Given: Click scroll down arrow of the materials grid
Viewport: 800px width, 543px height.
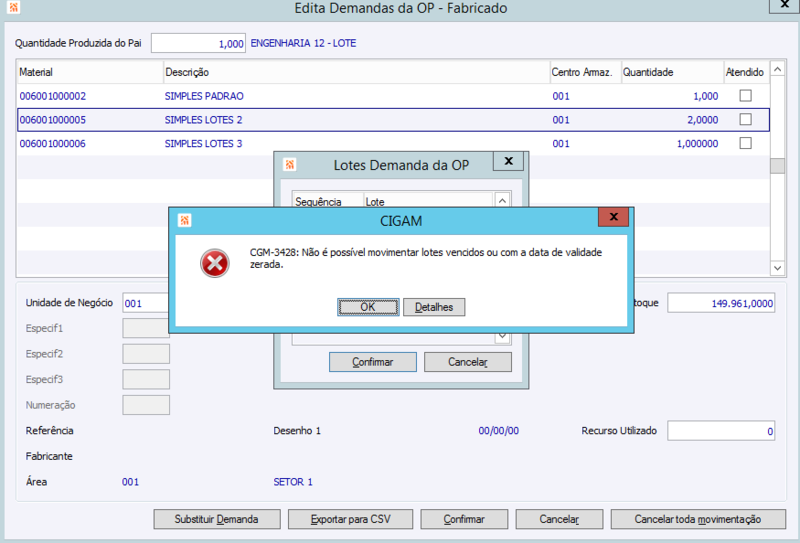Looking at the screenshot, I should [777, 268].
